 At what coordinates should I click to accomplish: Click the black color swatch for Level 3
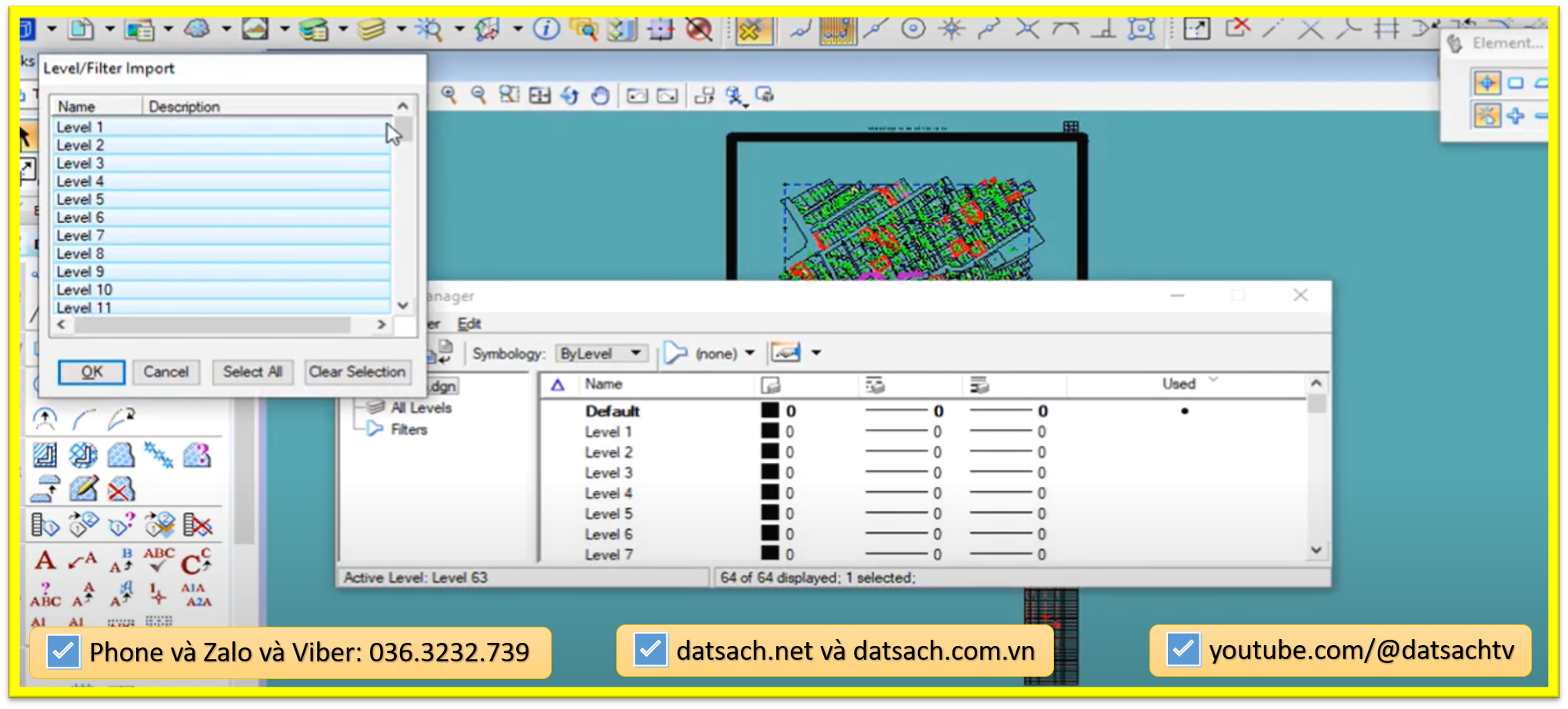point(769,472)
